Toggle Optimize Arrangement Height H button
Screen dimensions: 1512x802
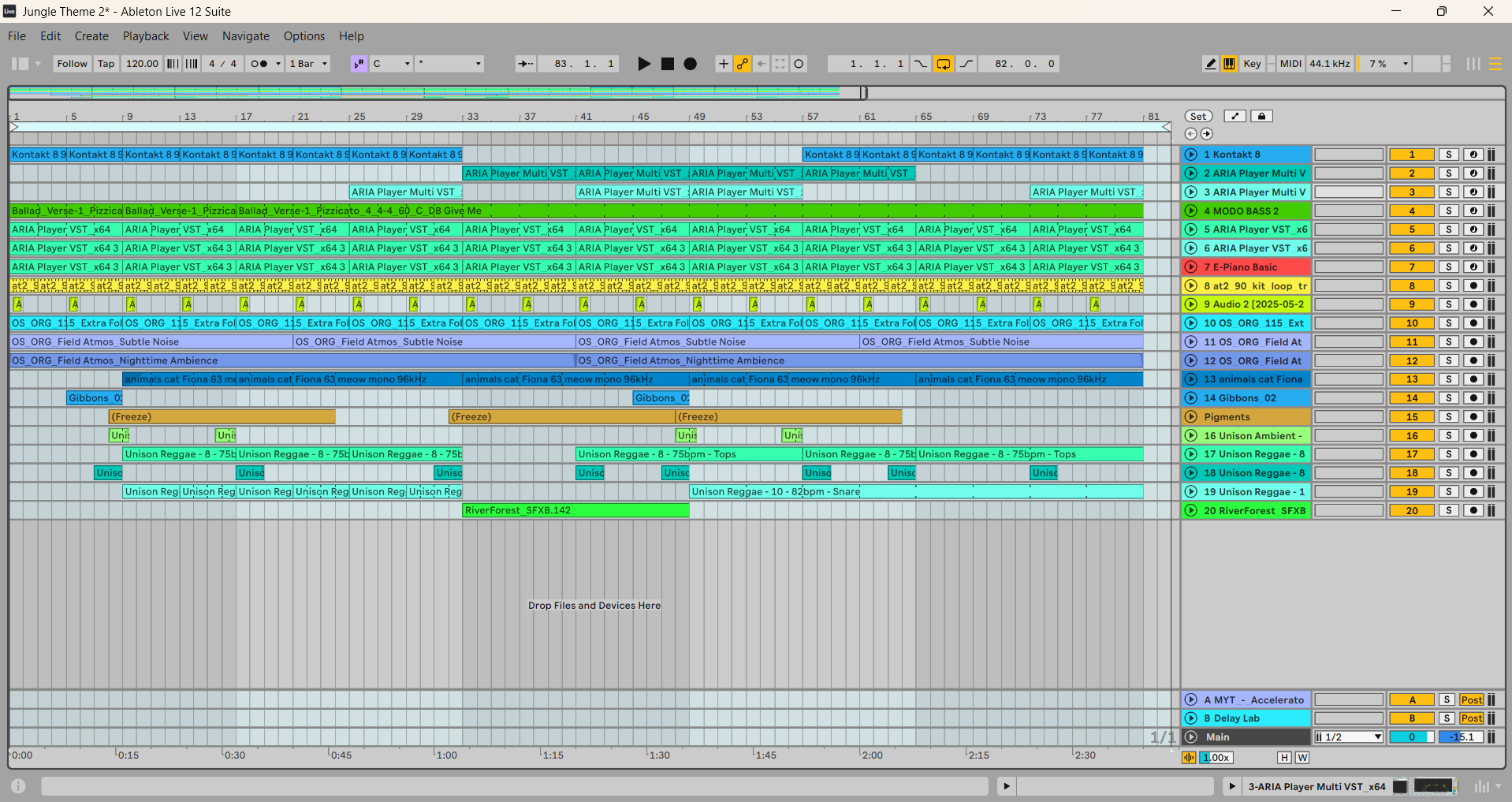[x=1284, y=757]
